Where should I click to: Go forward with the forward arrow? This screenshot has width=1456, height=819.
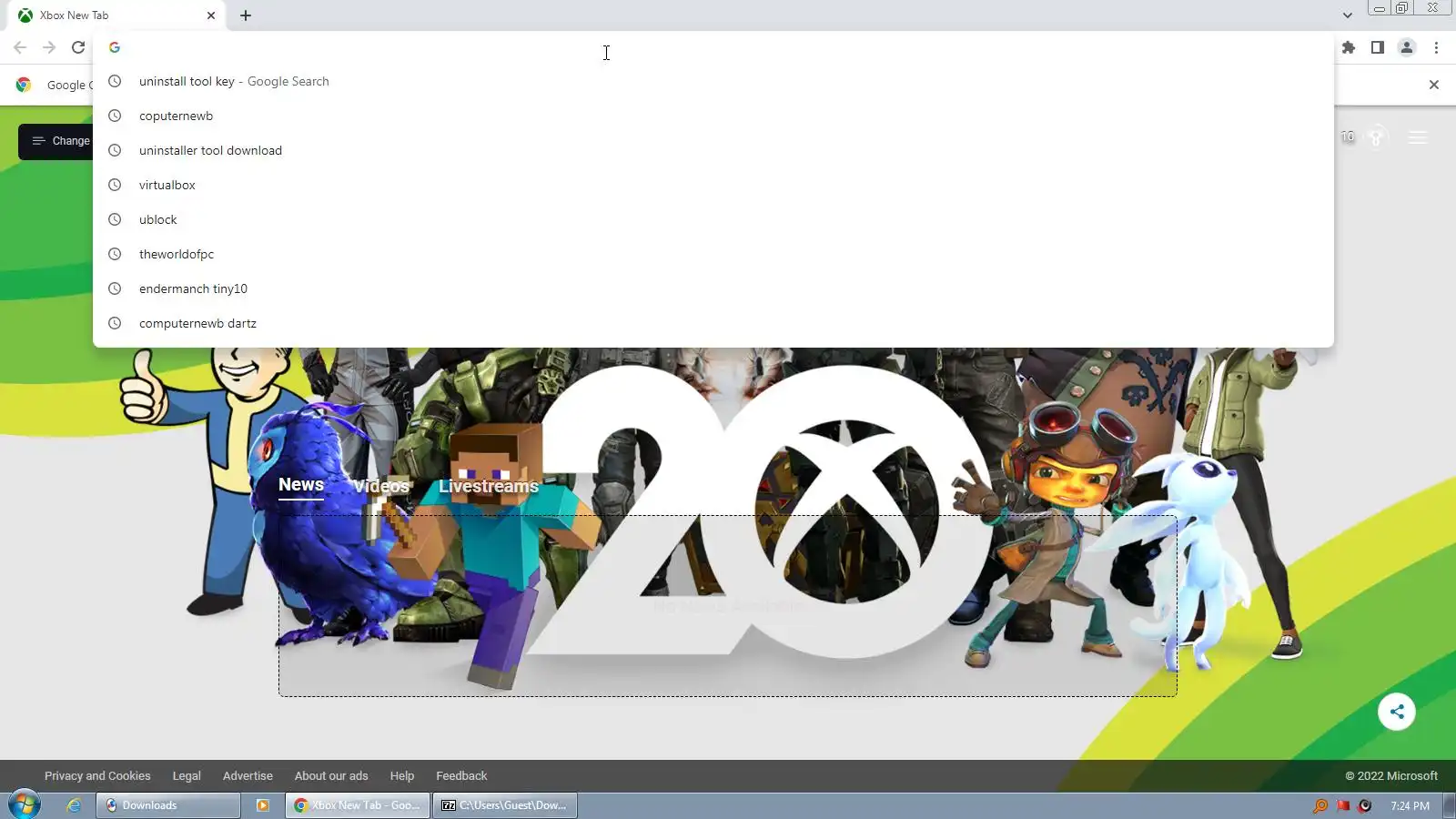pyautogui.click(x=49, y=47)
